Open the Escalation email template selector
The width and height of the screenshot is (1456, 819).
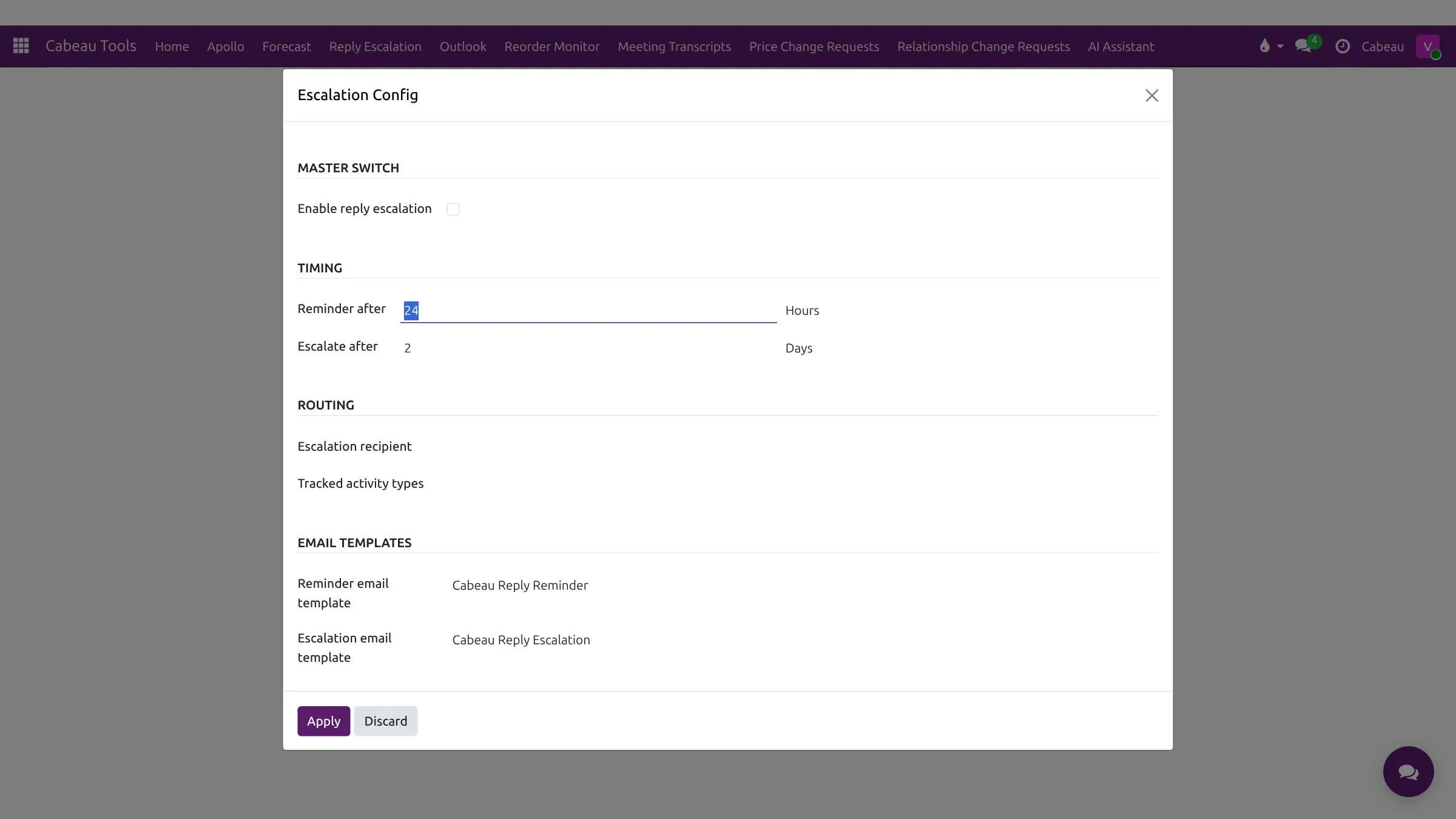click(x=804, y=640)
